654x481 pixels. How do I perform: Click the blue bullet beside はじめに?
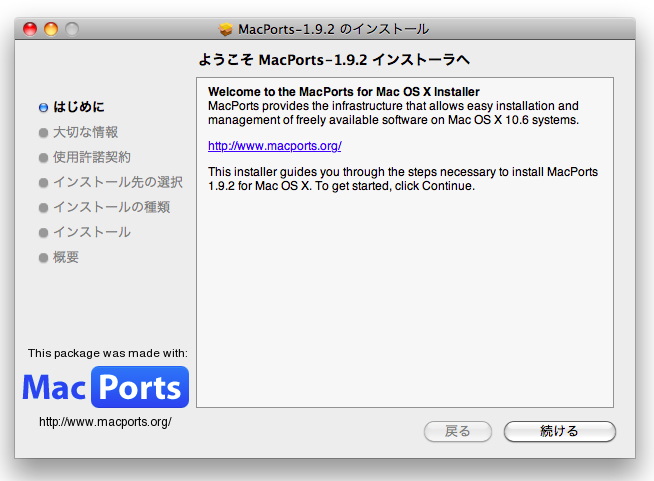(x=43, y=108)
